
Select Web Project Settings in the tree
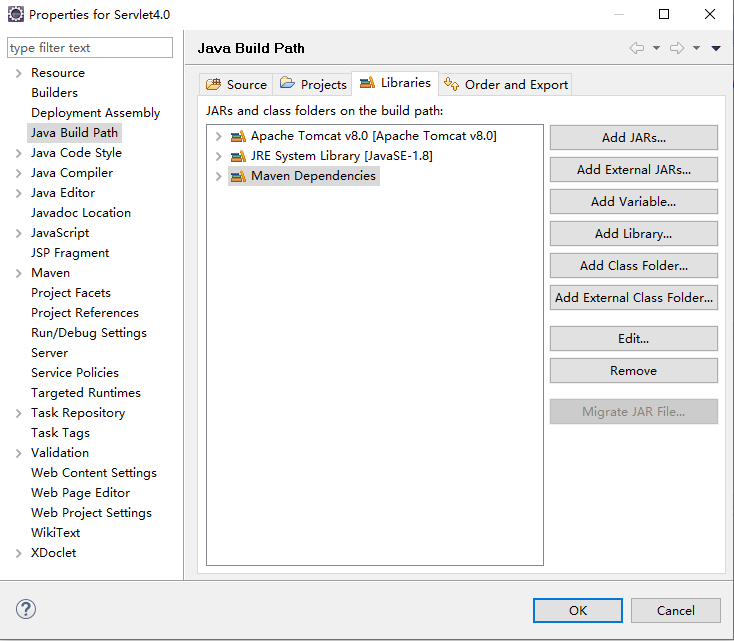[91, 513]
